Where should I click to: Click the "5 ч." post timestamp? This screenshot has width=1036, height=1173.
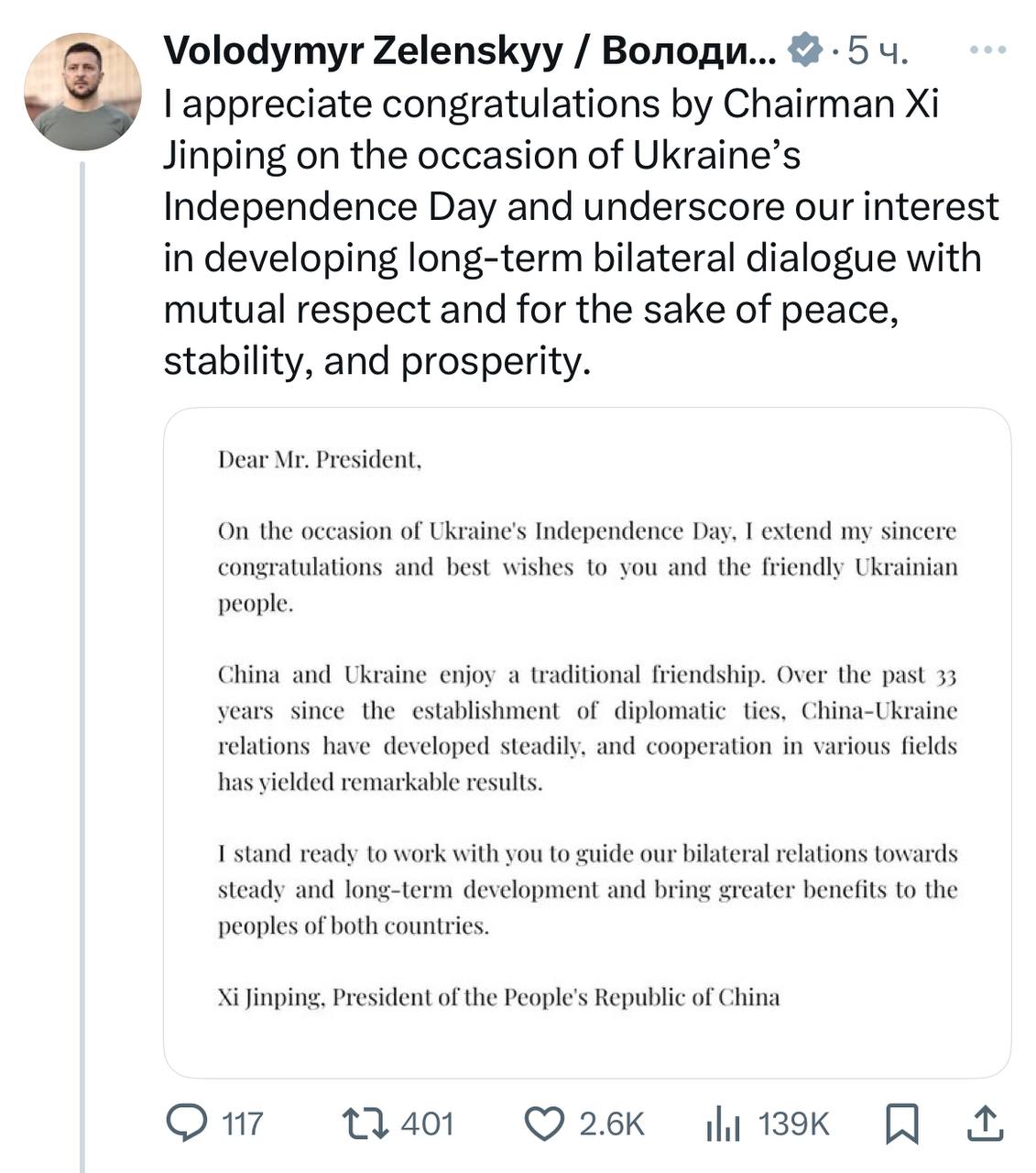pos(876,51)
